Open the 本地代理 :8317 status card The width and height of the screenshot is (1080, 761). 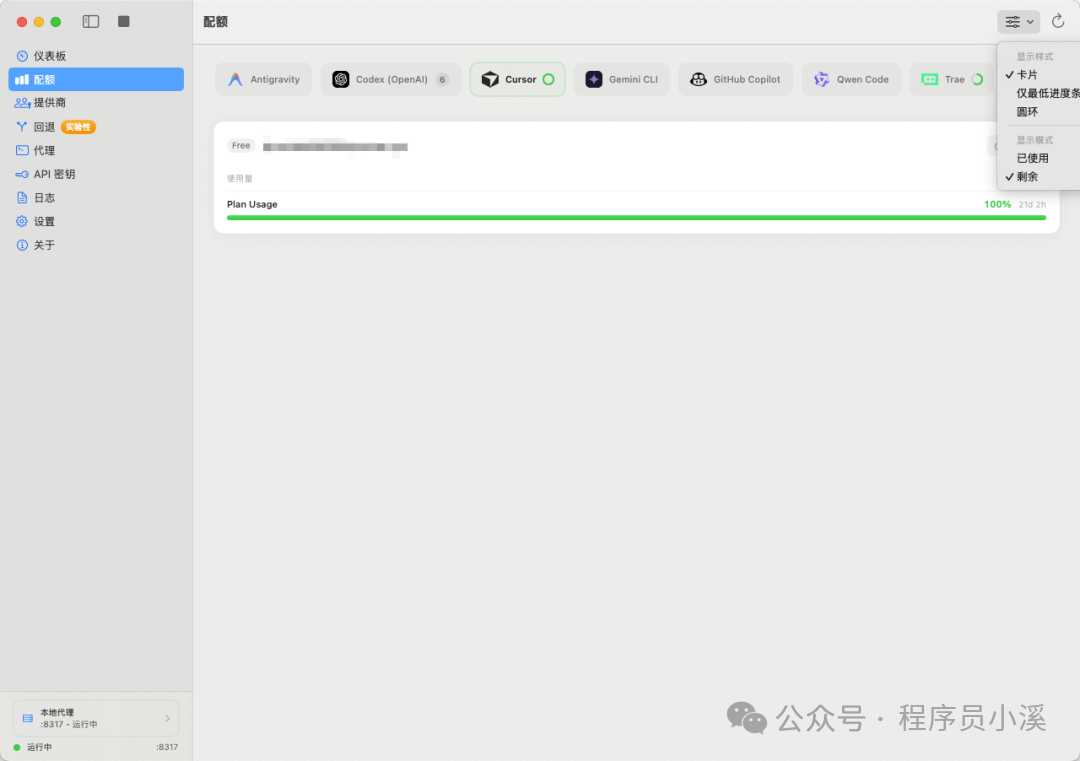pos(96,718)
